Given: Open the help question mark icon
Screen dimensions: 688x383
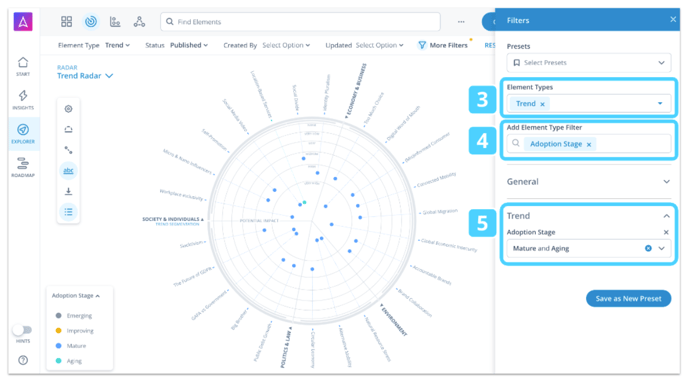Looking at the screenshot, I should 23,360.
